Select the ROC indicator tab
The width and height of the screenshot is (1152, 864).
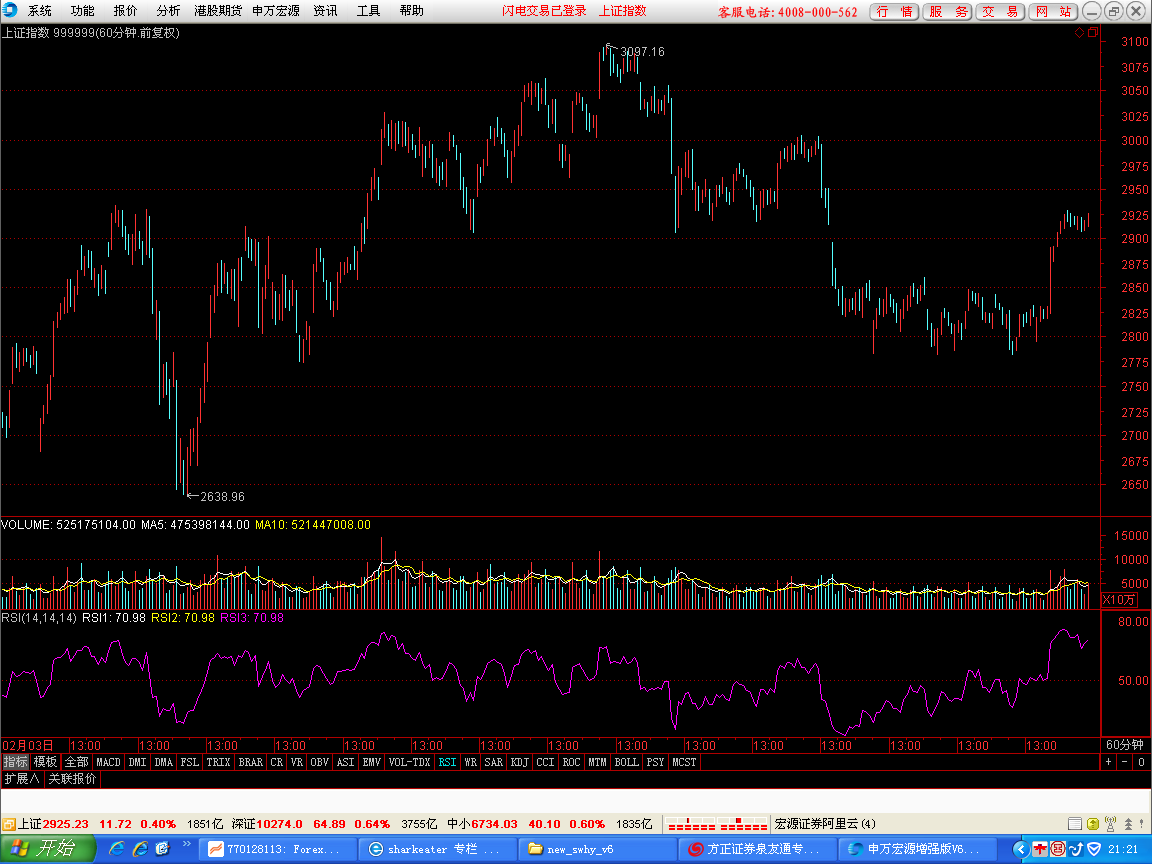(572, 762)
